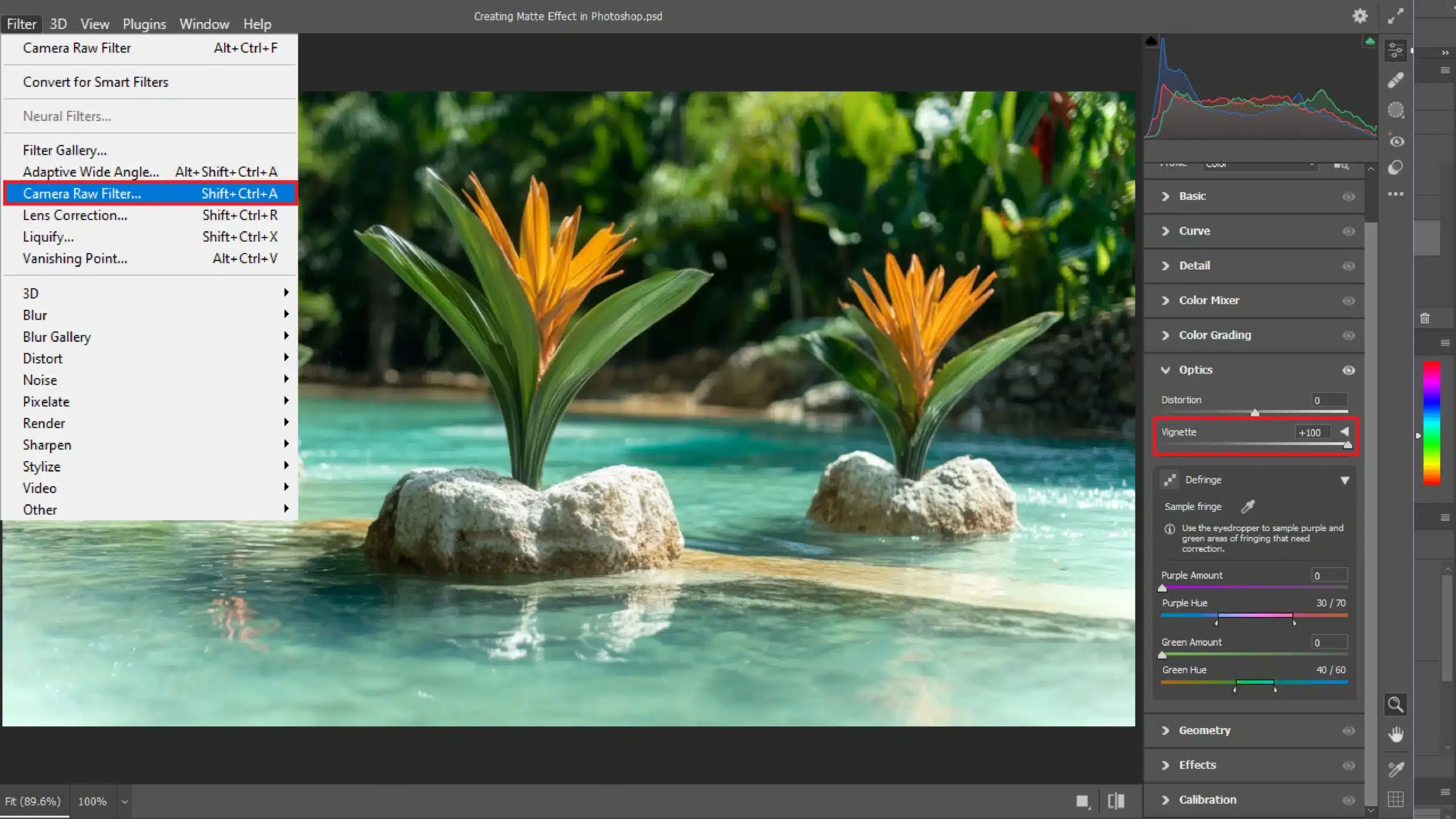1456x819 pixels.
Task: Expand the Geometry panel
Action: pyautogui.click(x=1165, y=730)
